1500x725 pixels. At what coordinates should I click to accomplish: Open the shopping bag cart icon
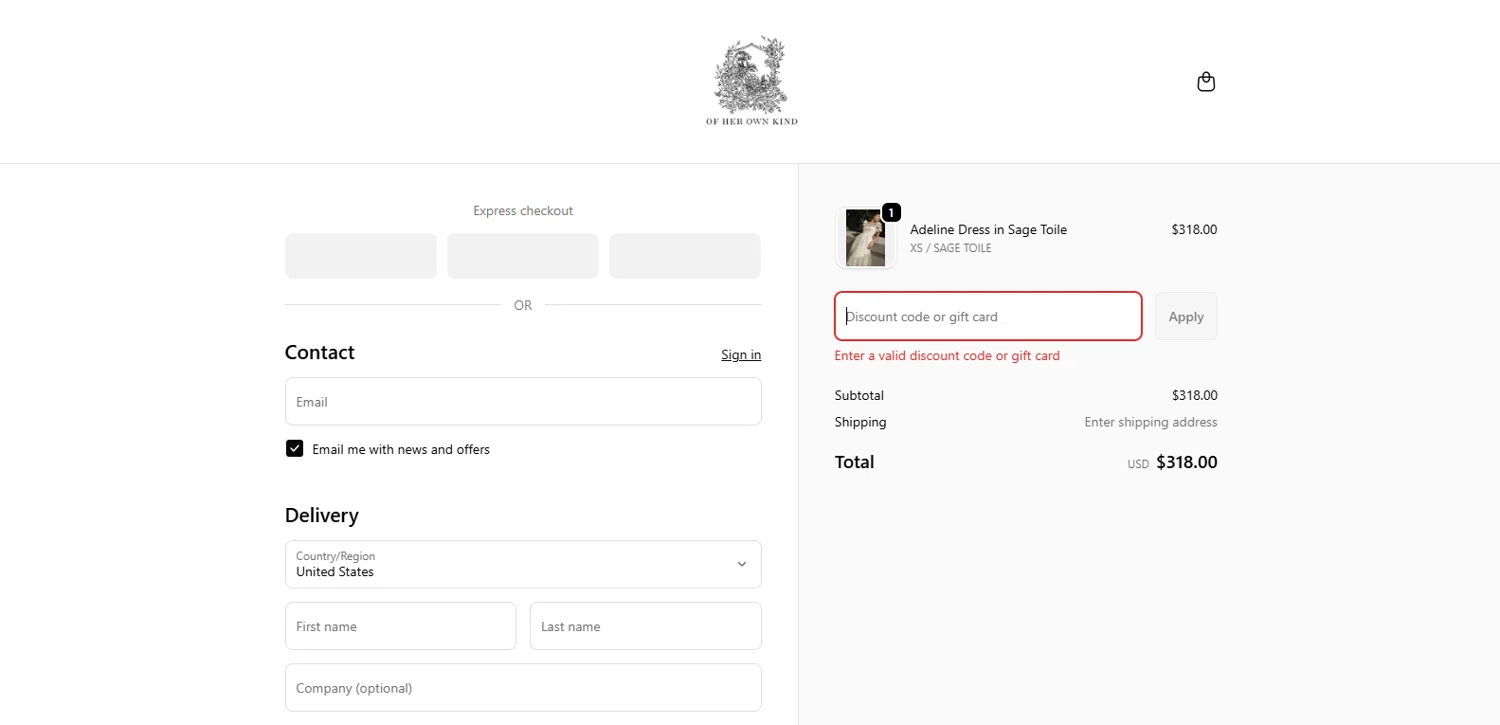coord(1206,82)
